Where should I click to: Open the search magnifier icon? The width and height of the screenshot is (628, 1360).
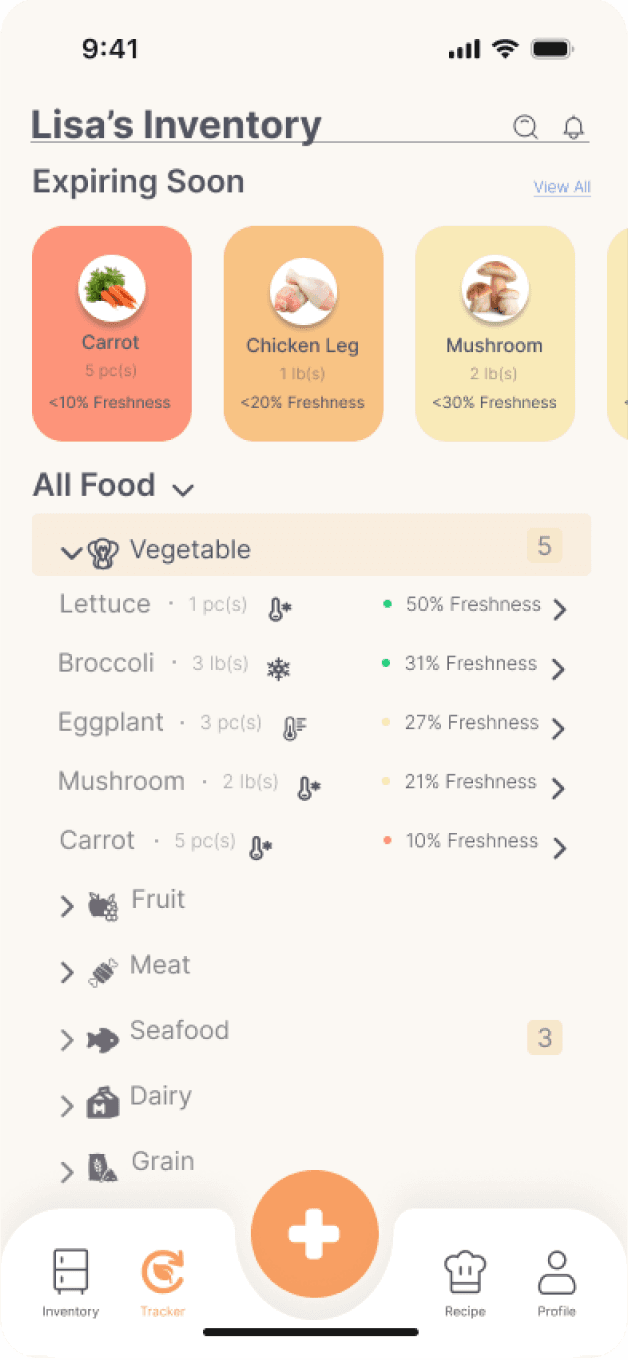(x=525, y=127)
